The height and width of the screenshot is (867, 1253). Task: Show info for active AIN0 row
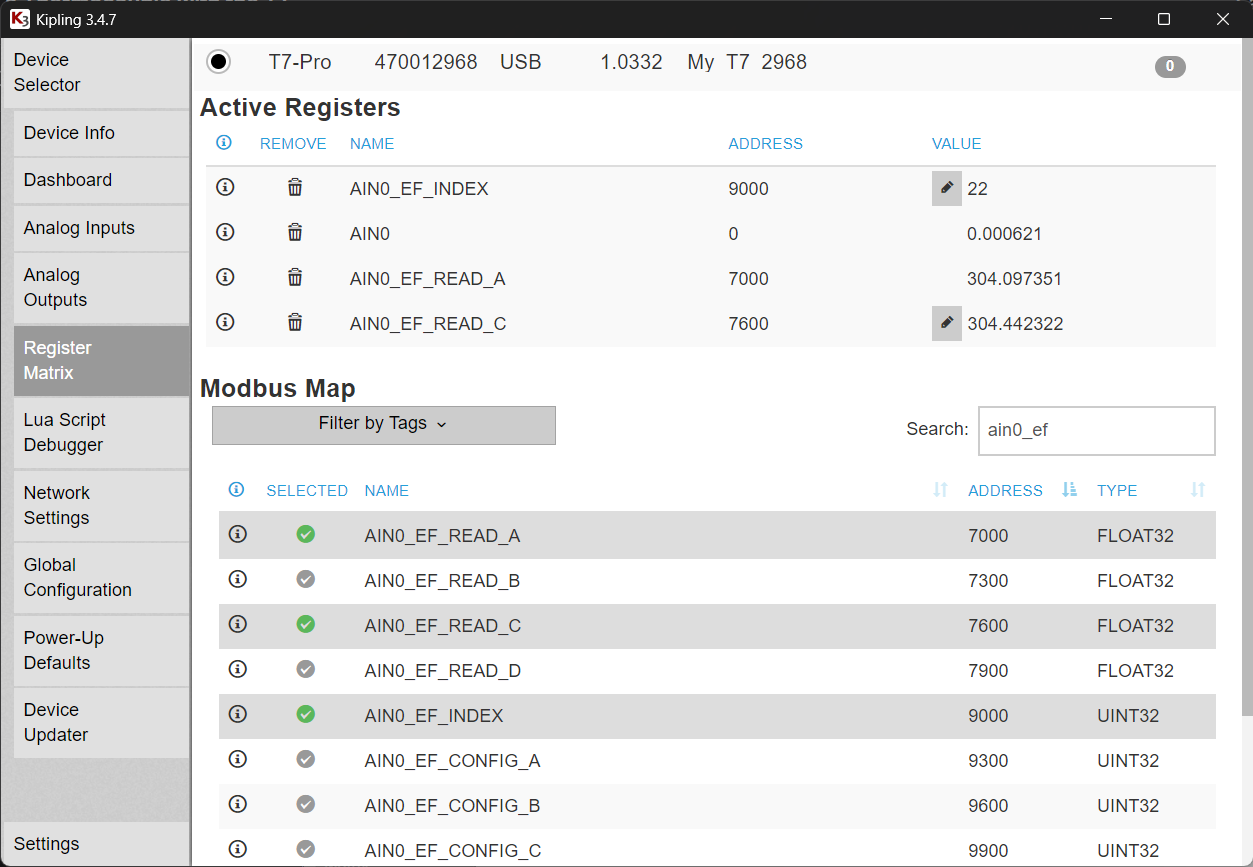(225, 232)
